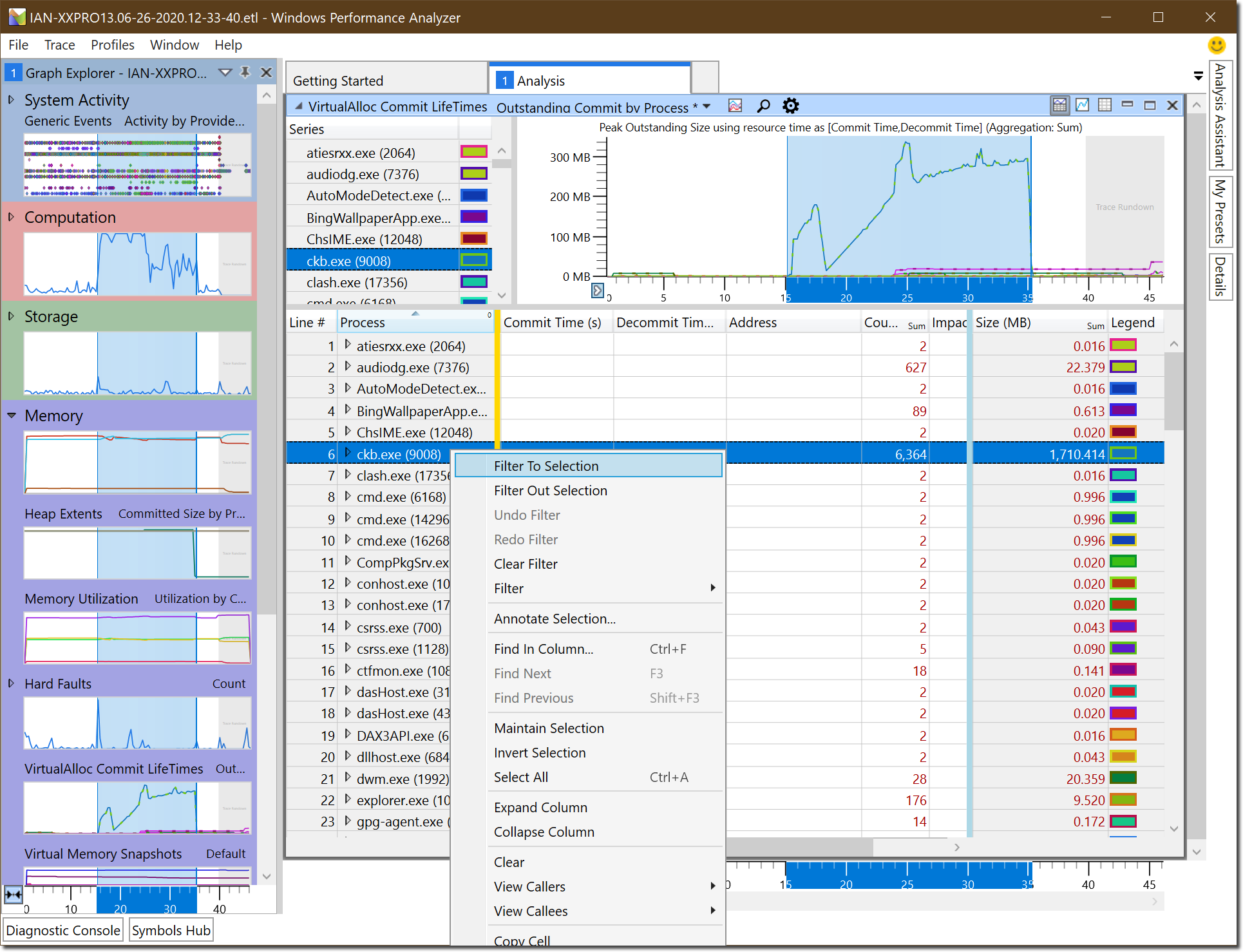The image size is (1243, 952).
Task: Open the Outstanding Commit by Process preset dropdown
Action: click(x=707, y=107)
